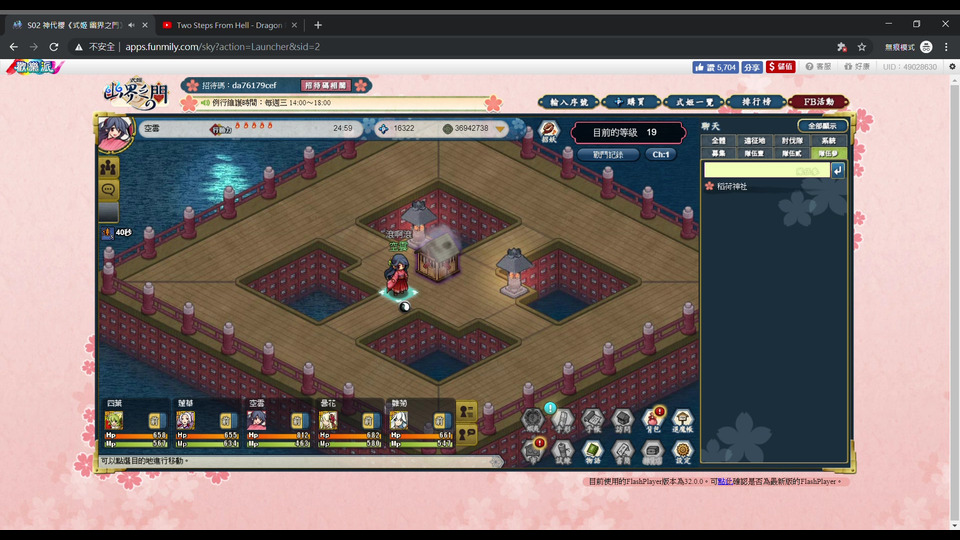The image size is (960, 540).
Task: Click the chat message input field
Action: (767, 170)
